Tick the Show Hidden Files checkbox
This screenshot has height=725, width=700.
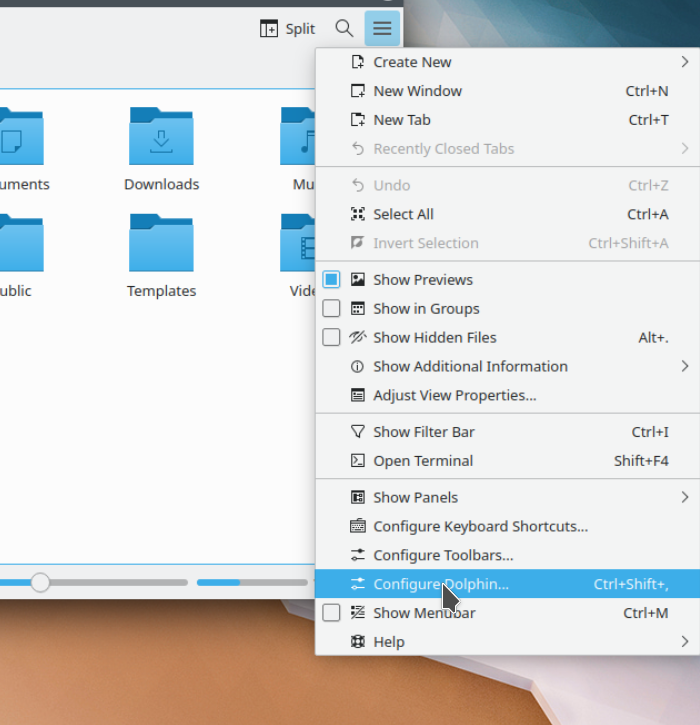[331, 338]
